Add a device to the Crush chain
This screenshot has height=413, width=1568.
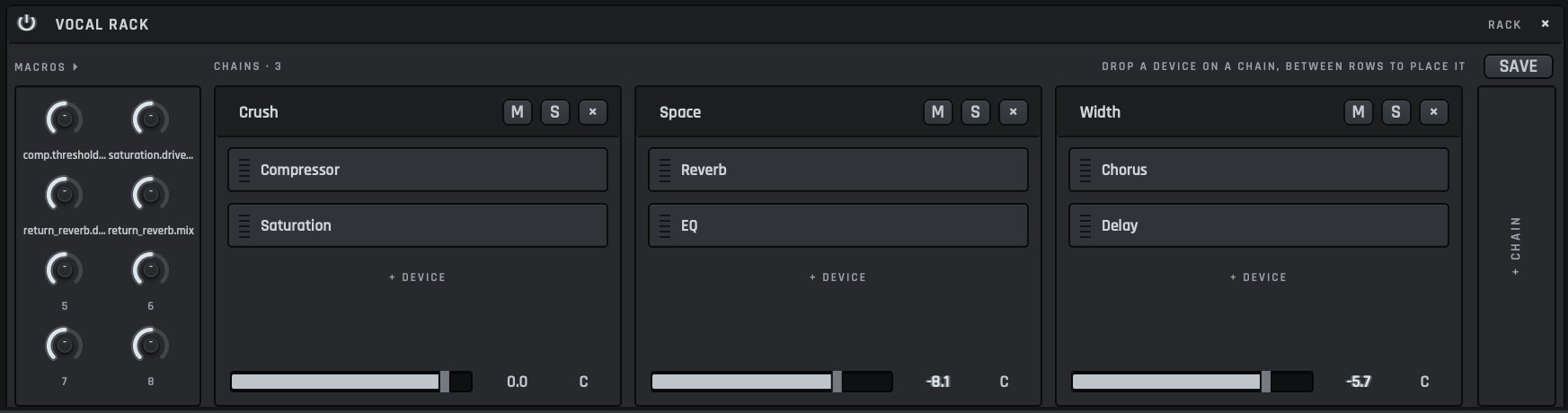tap(418, 277)
